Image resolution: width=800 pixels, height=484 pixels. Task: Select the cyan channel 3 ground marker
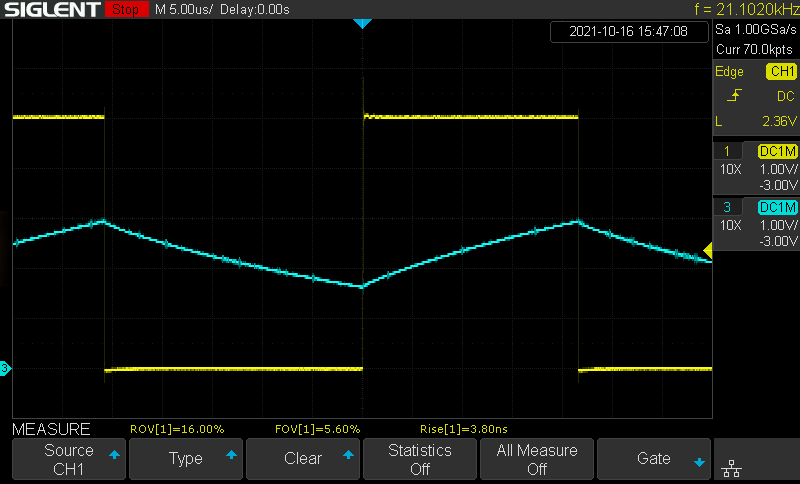point(5,368)
